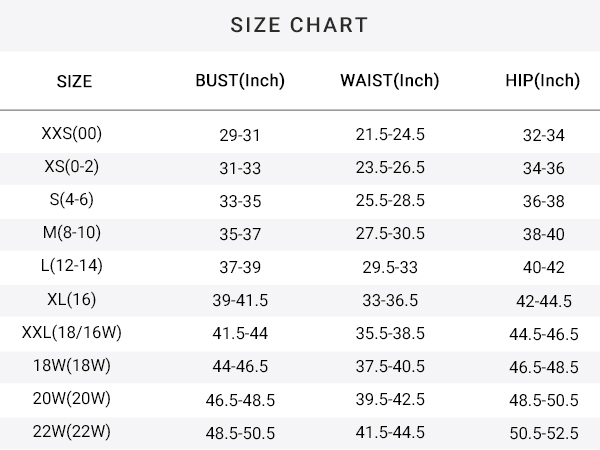Screen dimensions: 600x450
Task: Choose the S(4-6) size label
Action: tap(72, 200)
